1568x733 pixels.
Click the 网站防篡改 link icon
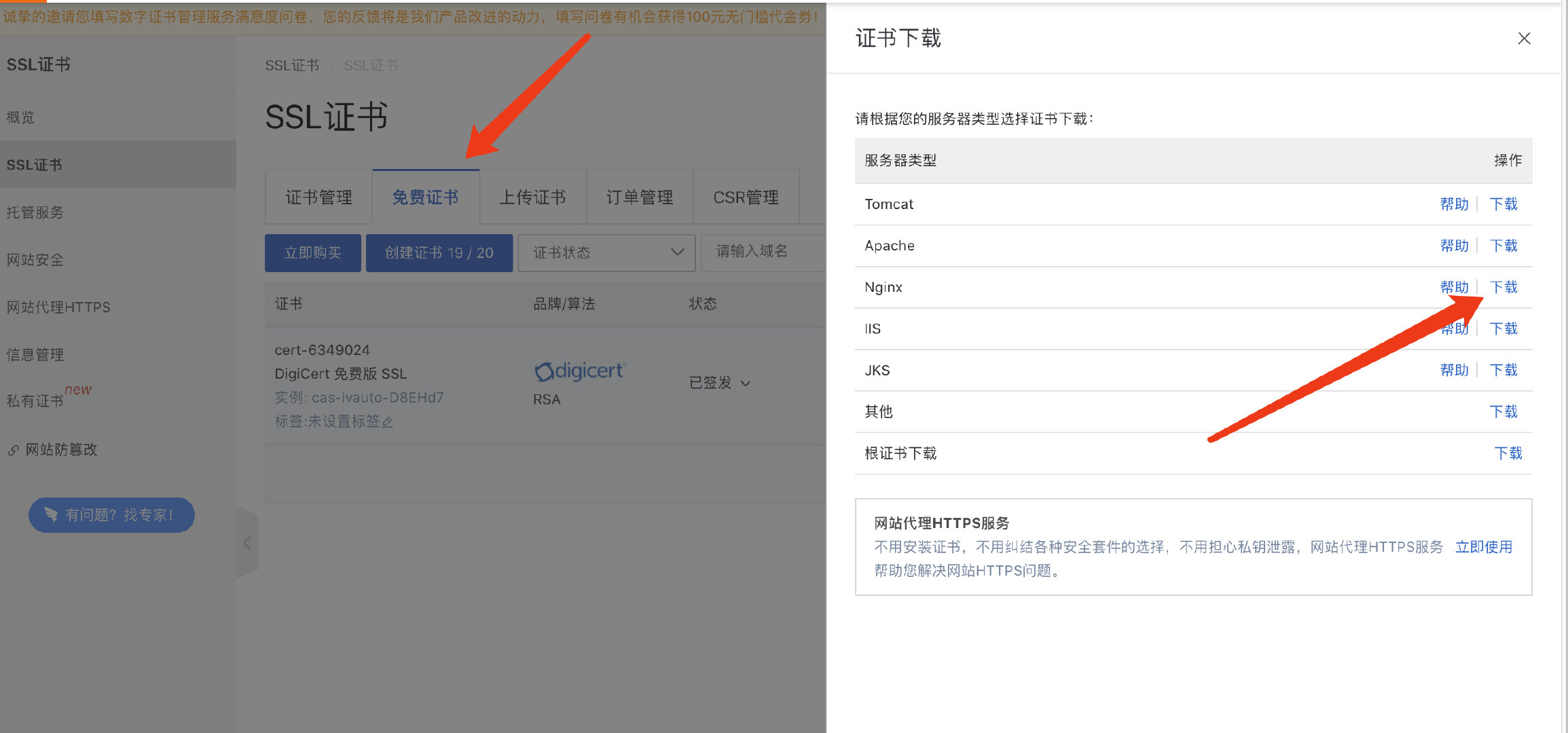point(13,450)
